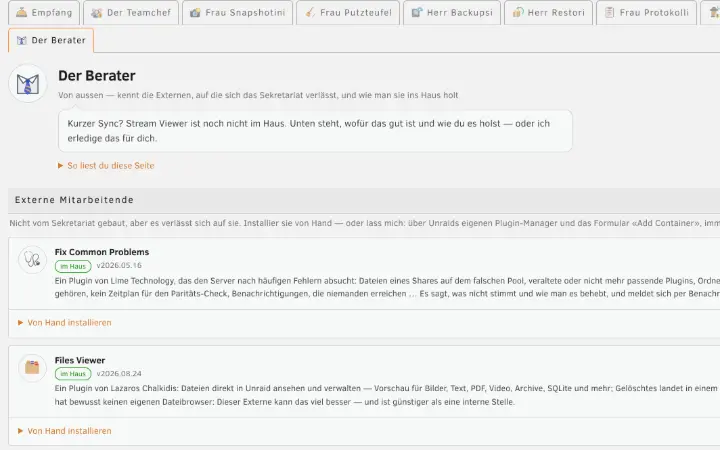Click the 'Von aussen' subtitle line
The image size is (720, 450).
258,96
